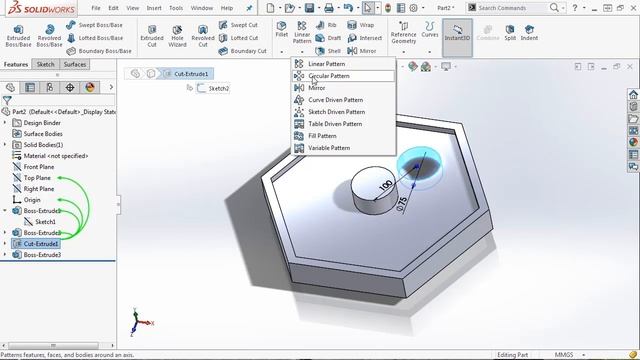Switch to the Sketch tab

(x=45, y=64)
